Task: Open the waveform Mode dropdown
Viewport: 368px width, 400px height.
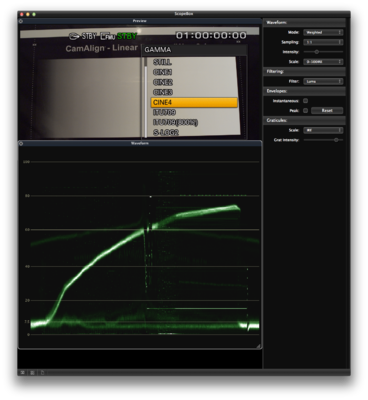Action: click(x=323, y=32)
